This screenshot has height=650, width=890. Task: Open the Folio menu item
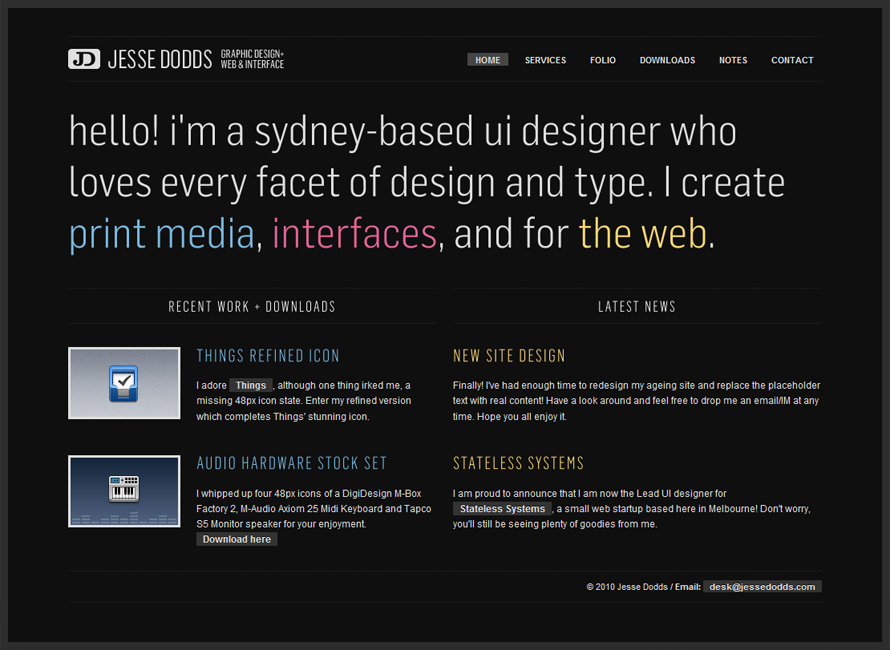(603, 60)
